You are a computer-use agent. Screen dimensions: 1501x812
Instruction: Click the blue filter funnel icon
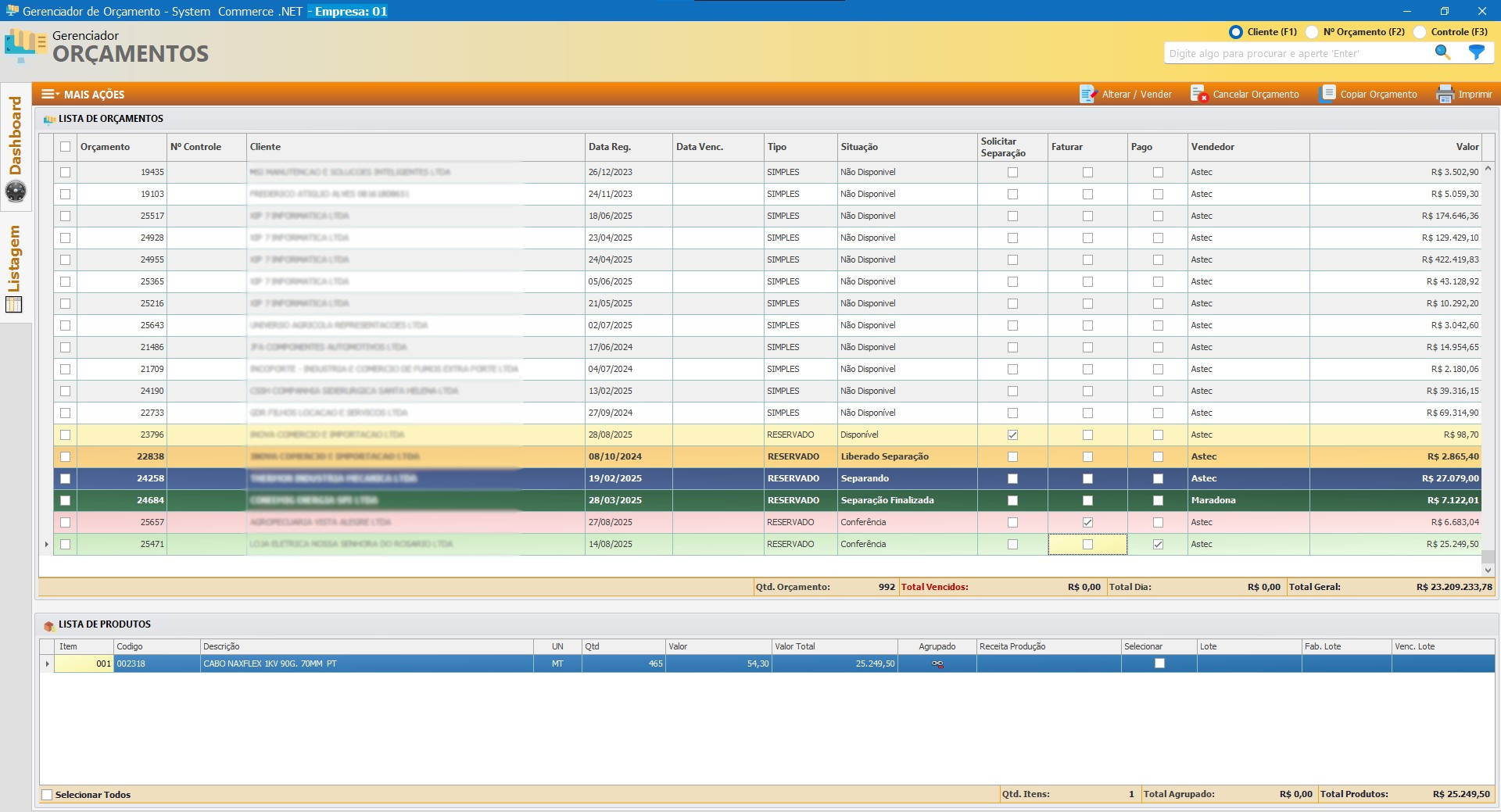(x=1476, y=52)
